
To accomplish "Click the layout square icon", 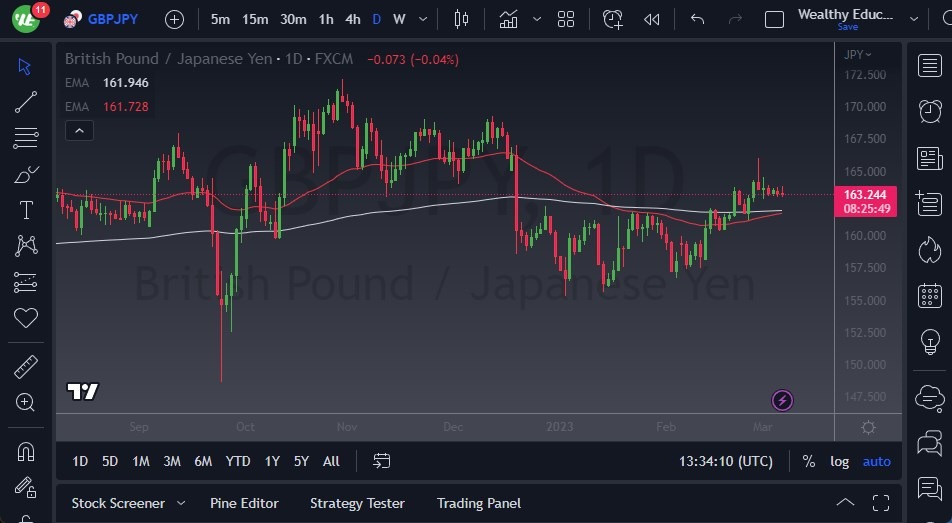I will pyautogui.click(x=774, y=19).
